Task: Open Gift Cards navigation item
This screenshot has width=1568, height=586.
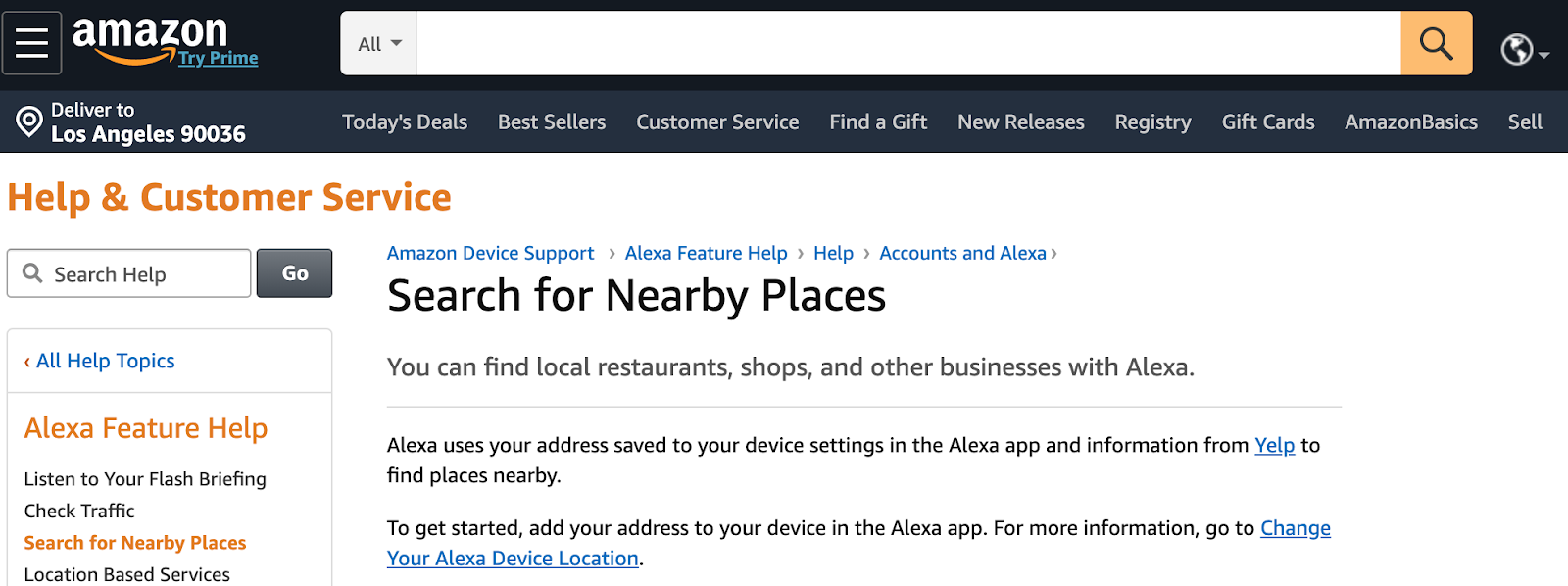Action: click(x=1267, y=122)
